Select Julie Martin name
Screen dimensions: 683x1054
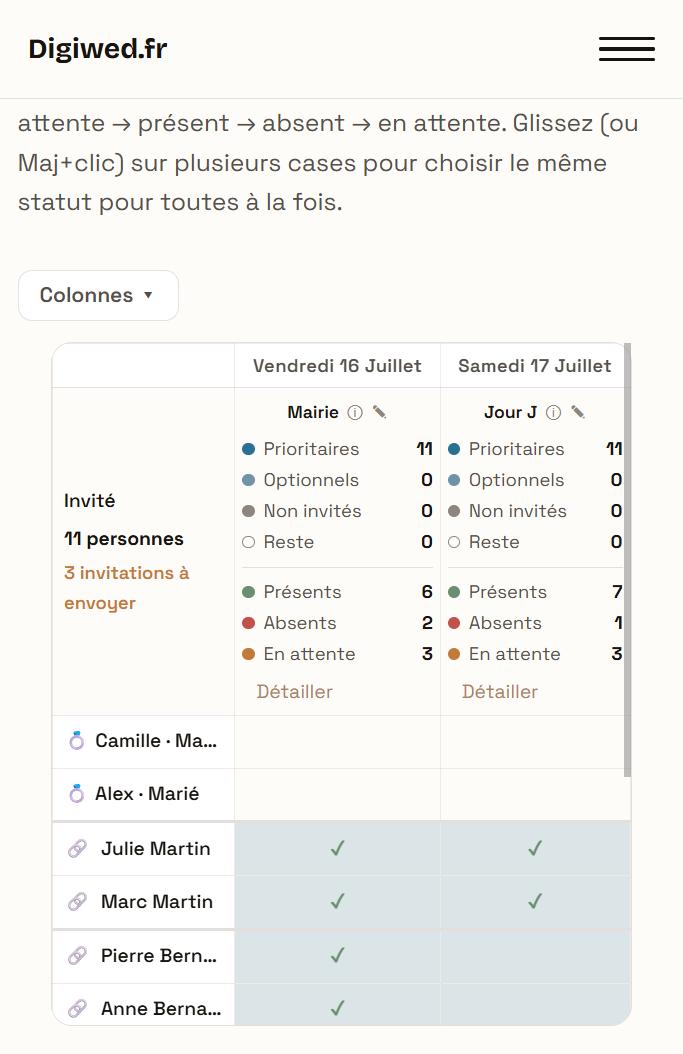pos(155,848)
